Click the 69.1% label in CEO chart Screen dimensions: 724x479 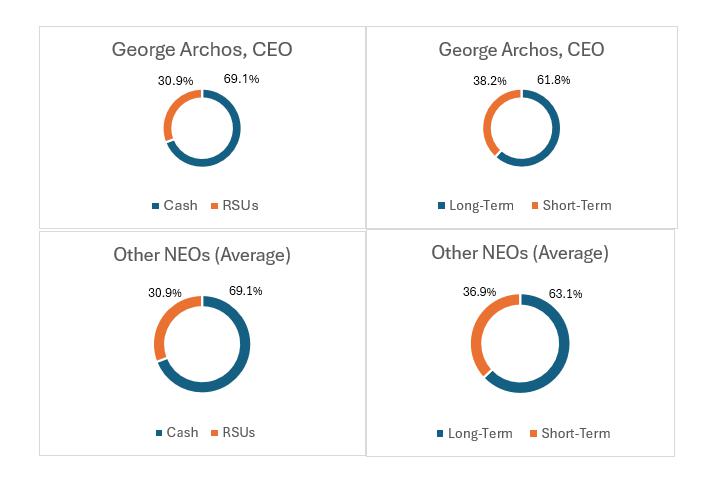click(241, 77)
